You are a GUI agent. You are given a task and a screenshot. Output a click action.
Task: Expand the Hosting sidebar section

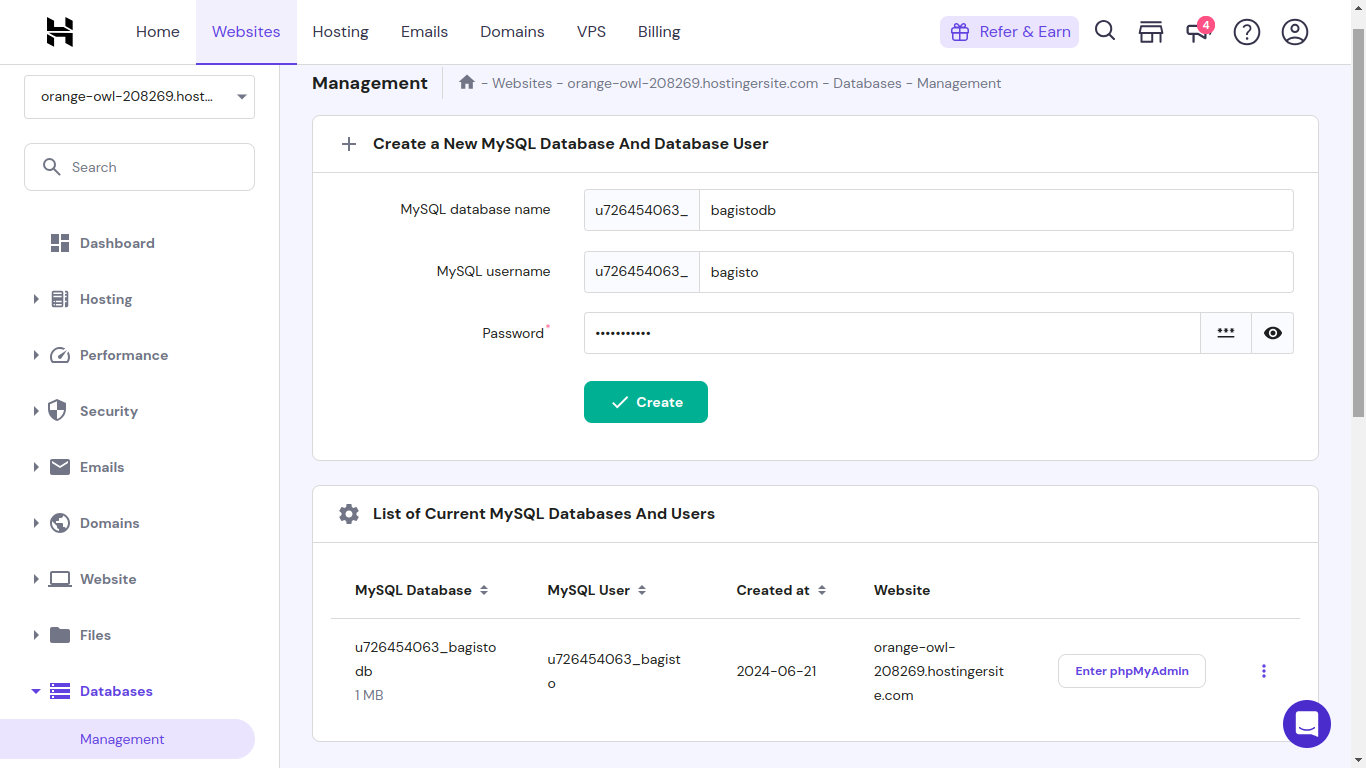coord(105,299)
